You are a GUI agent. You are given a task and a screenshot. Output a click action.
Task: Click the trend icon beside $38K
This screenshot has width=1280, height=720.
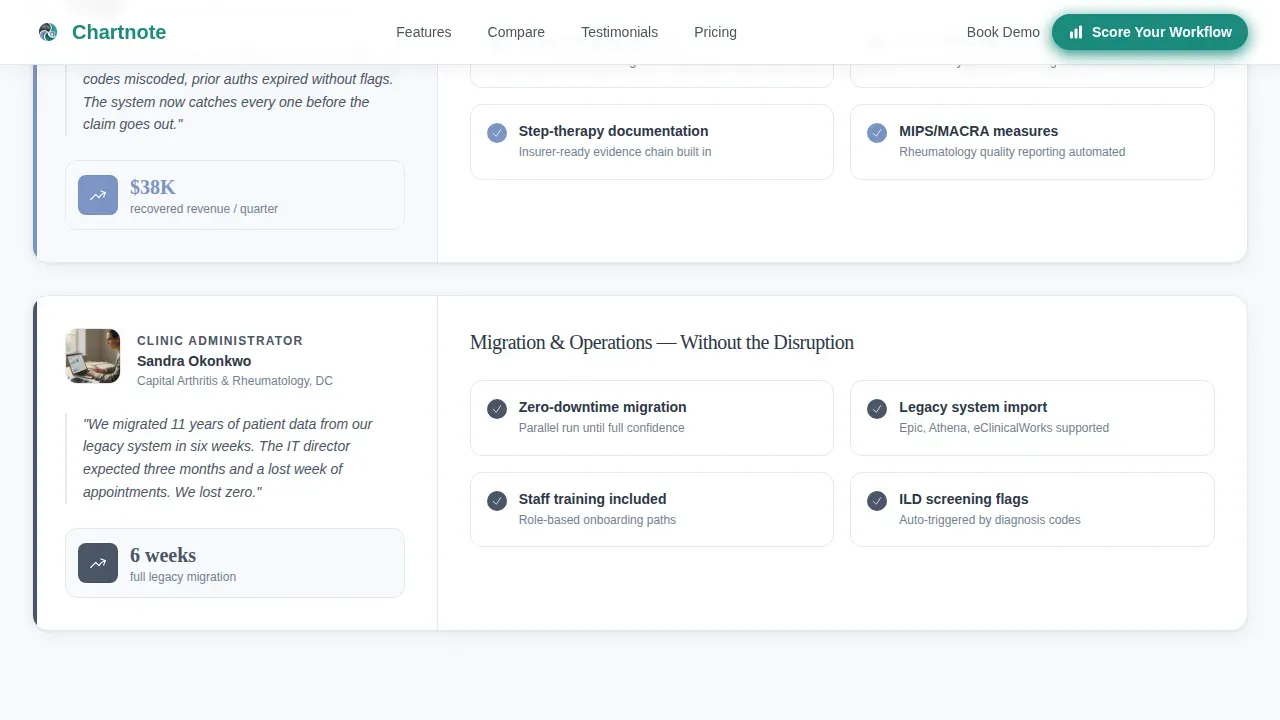pyautogui.click(x=98, y=195)
